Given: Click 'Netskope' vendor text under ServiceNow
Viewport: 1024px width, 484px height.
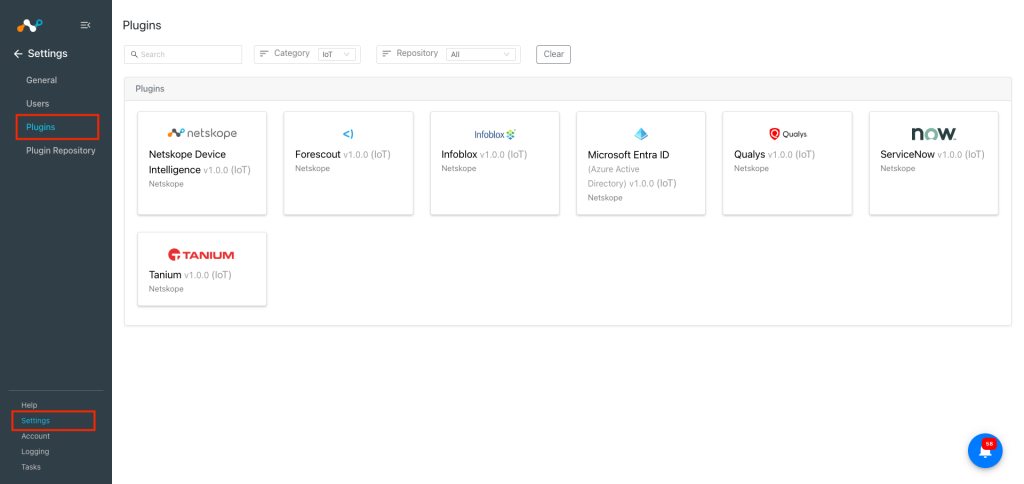Looking at the screenshot, I should pos(897,169).
